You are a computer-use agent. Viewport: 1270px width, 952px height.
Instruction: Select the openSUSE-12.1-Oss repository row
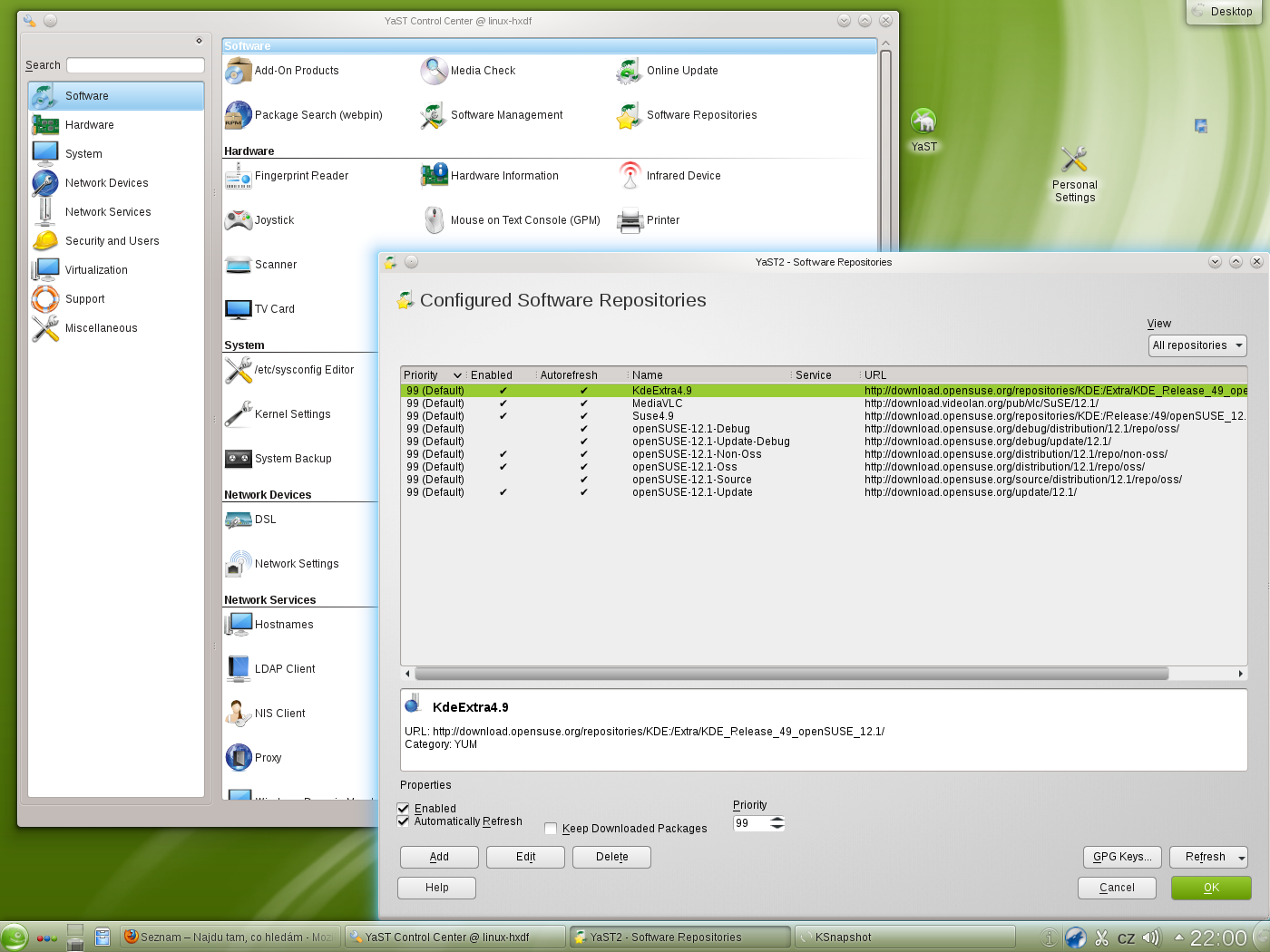point(824,467)
